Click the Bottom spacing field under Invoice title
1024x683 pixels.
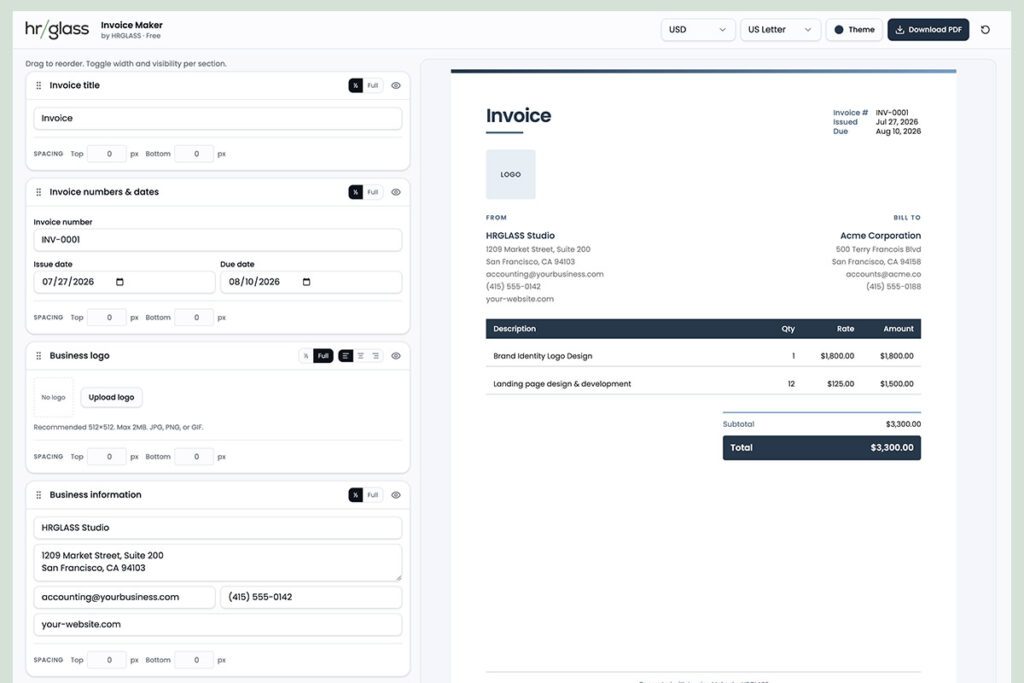pyautogui.click(x=194, y=154)
